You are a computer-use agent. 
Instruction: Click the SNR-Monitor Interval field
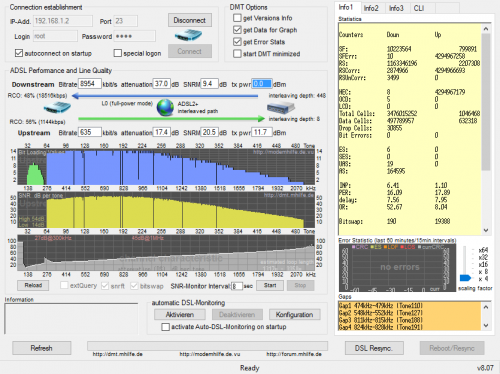pos(237,286)
